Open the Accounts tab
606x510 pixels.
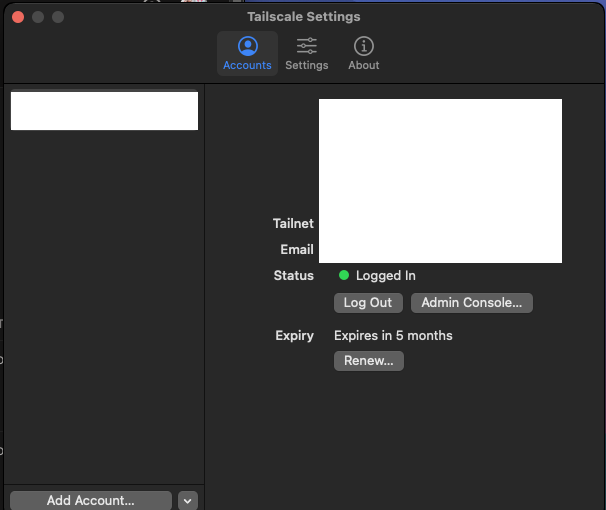click(x=247, y=54)
